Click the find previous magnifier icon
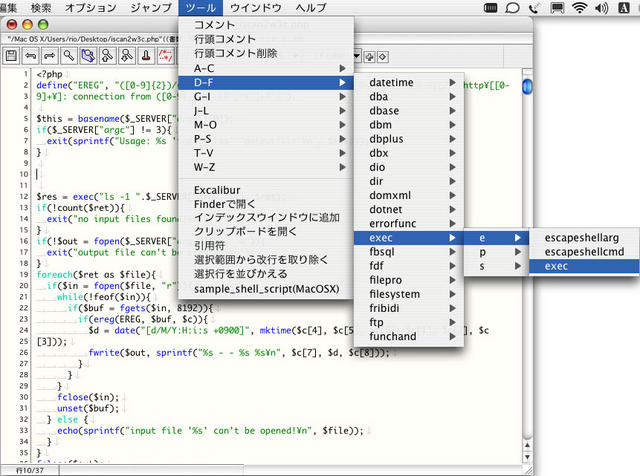Image resolution: width=640 pixels, height=476 pixels. click(107, 56)
